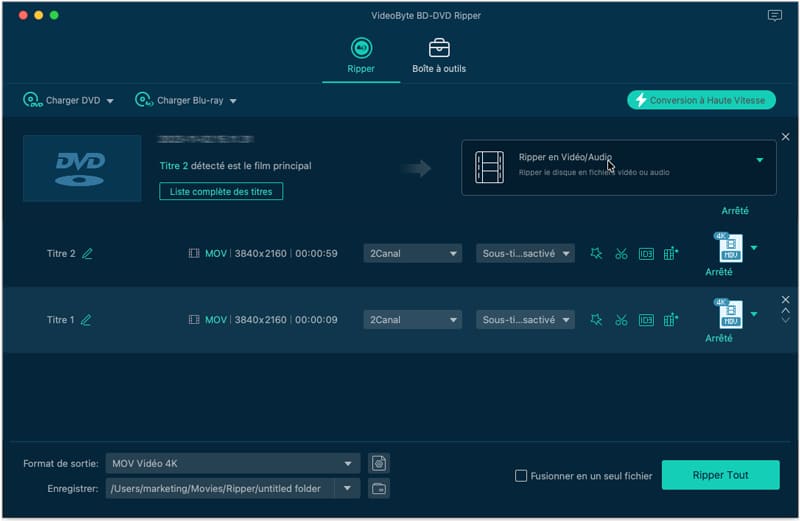Click the scissors cut icon for Titre 2

[x=621, y=254]
